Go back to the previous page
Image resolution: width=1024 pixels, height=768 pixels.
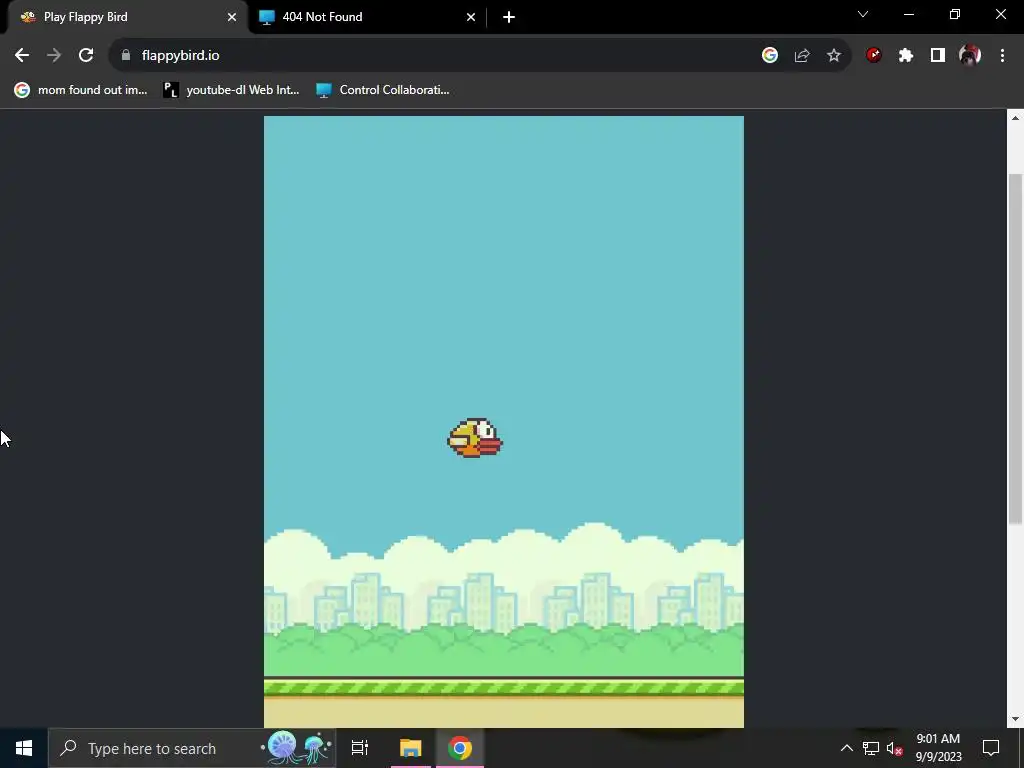[x=22, y=56]
